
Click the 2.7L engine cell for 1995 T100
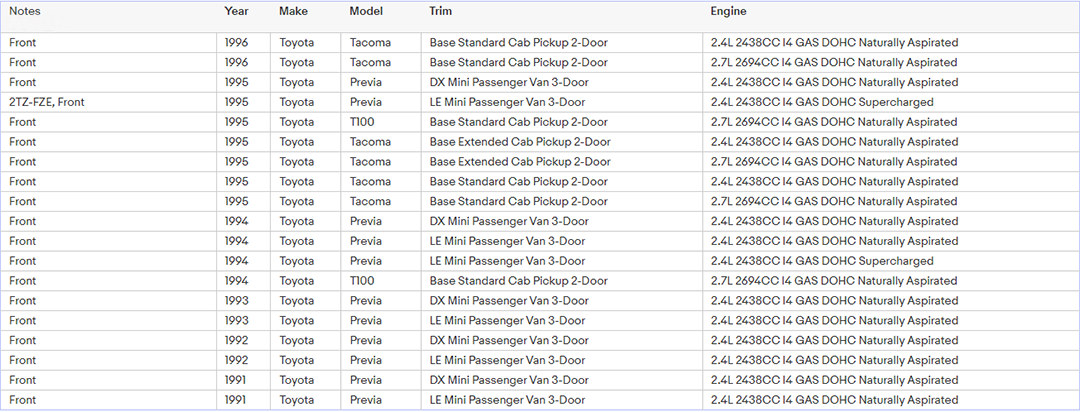[x=834, y=122]
